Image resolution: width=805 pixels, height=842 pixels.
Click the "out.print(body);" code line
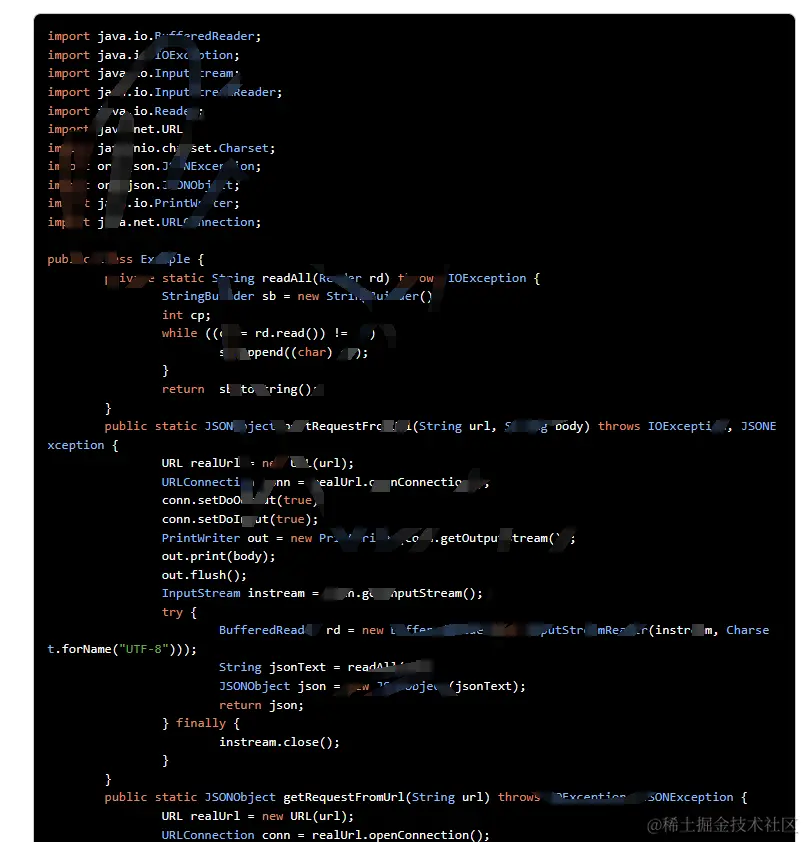click(219, 556)
